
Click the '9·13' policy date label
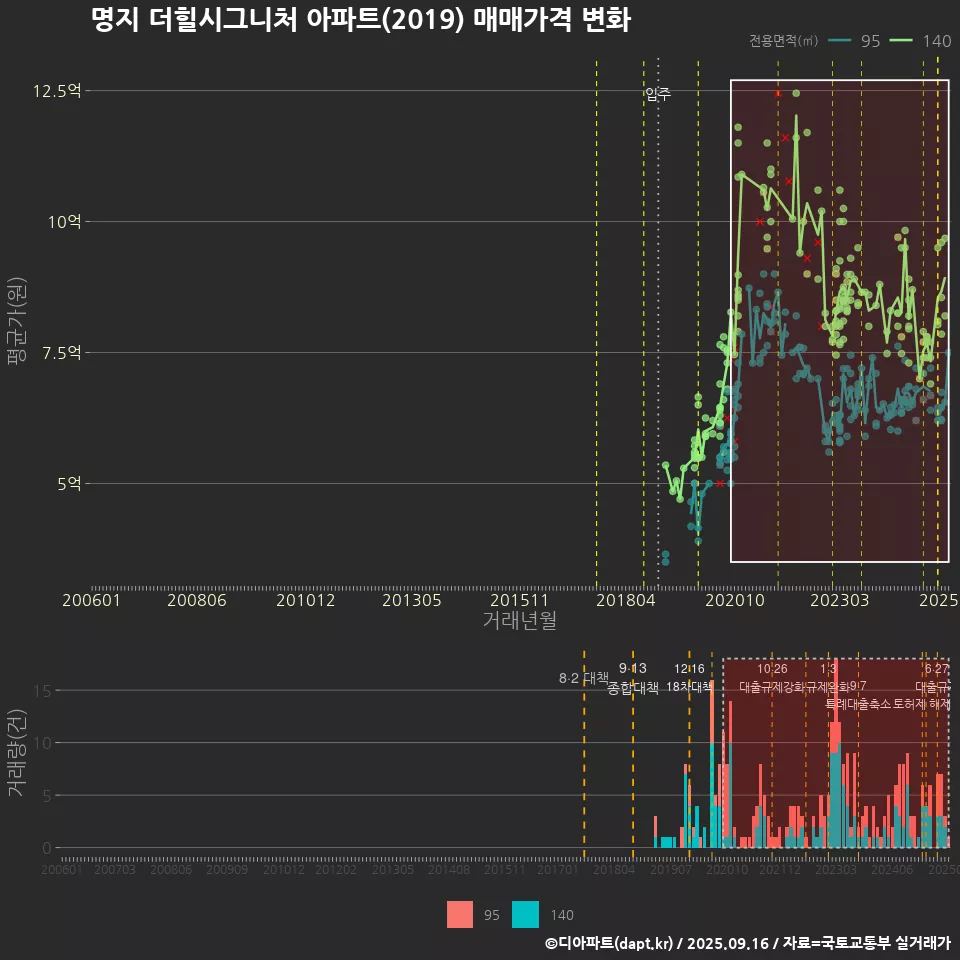pyautogui.click(x=632, y=669)
